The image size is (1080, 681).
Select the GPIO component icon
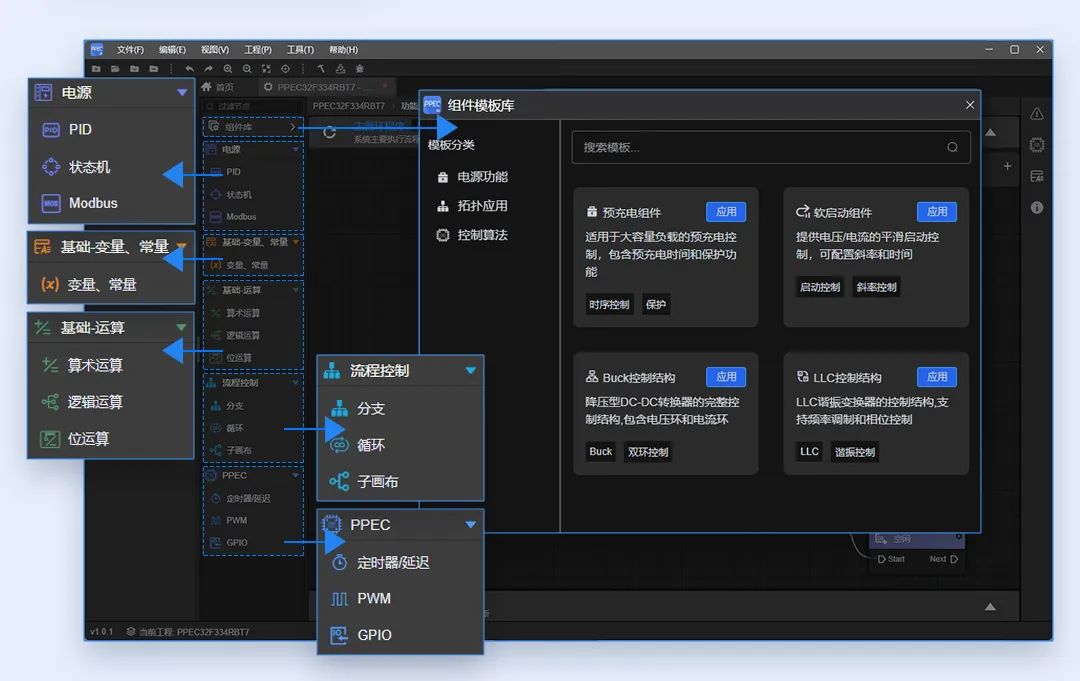pos(339,635)
